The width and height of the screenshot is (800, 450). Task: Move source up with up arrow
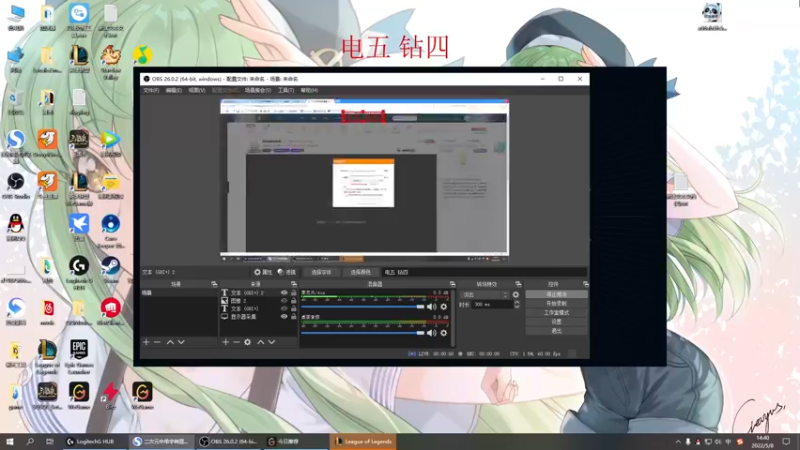(x=261, y=342)
